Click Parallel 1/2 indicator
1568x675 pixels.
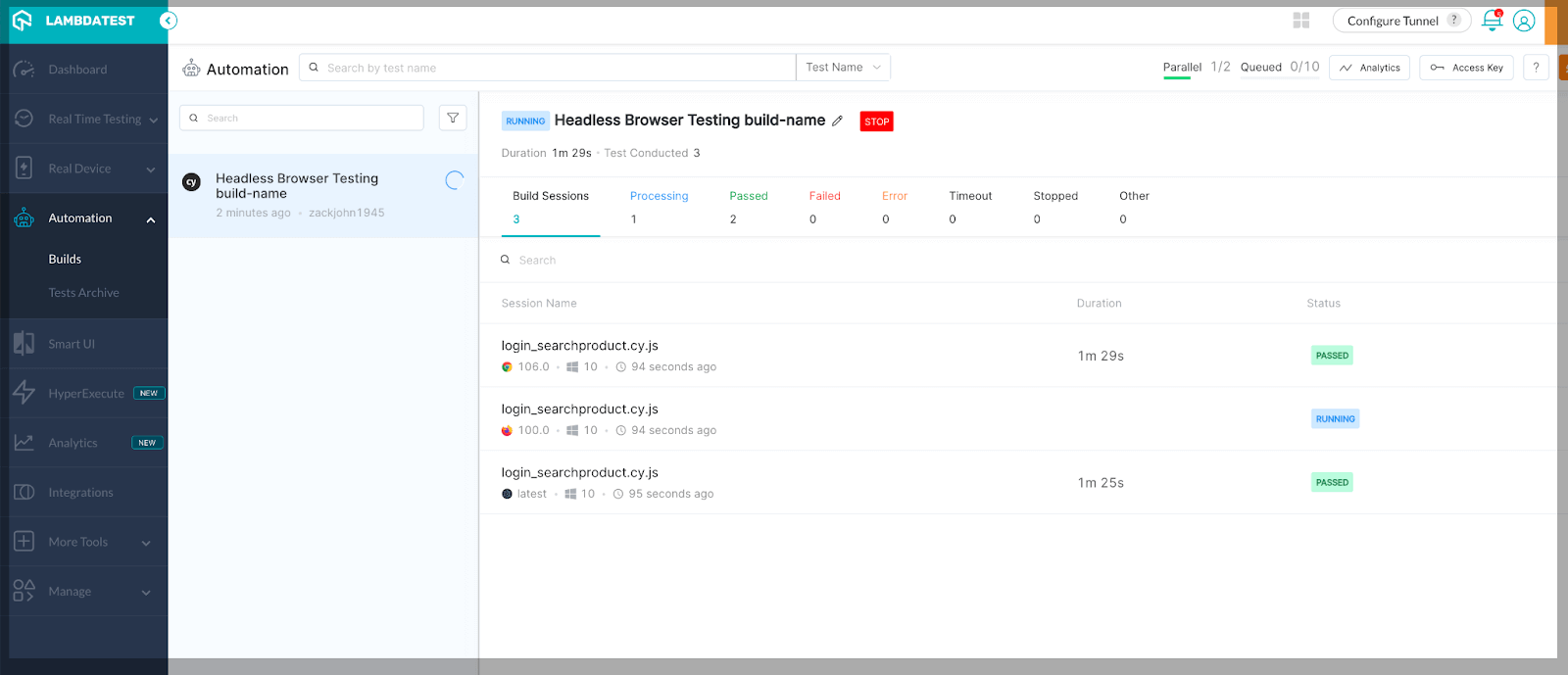(1197, 68)
